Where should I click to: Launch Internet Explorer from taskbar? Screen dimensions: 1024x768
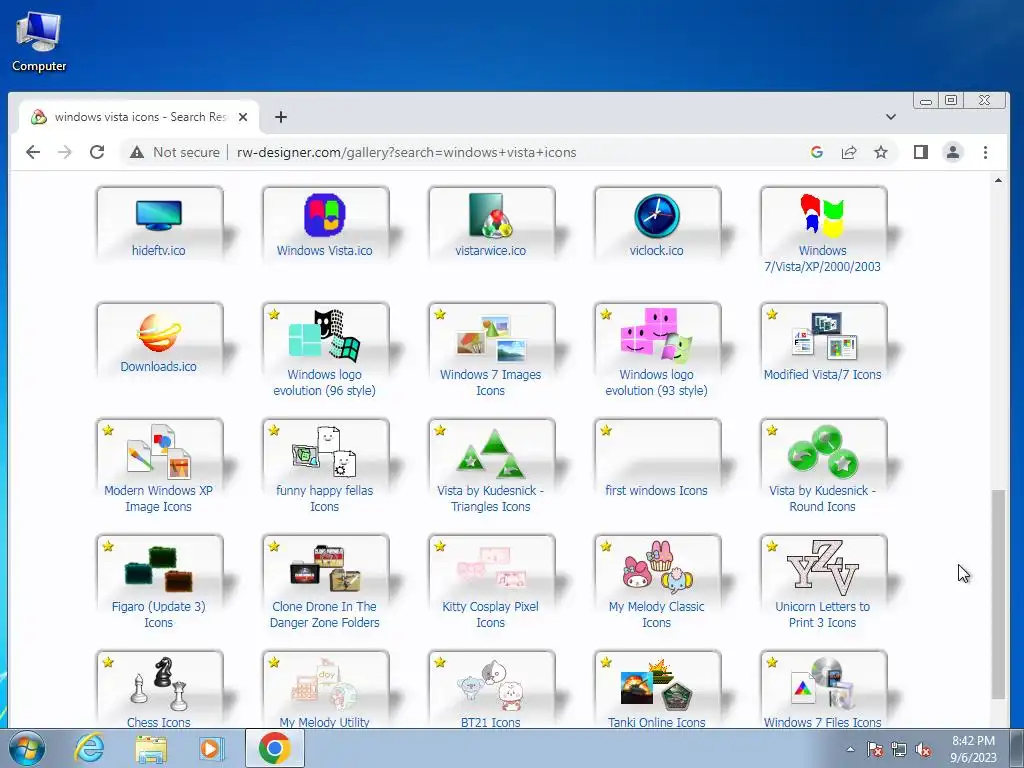tap(89, 748)
